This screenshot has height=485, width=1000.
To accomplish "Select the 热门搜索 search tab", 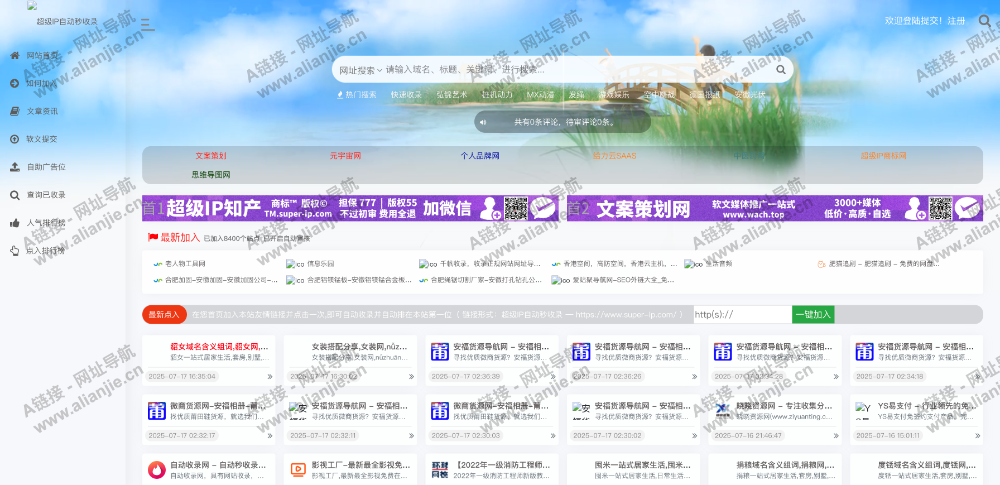I will point(359,95).
